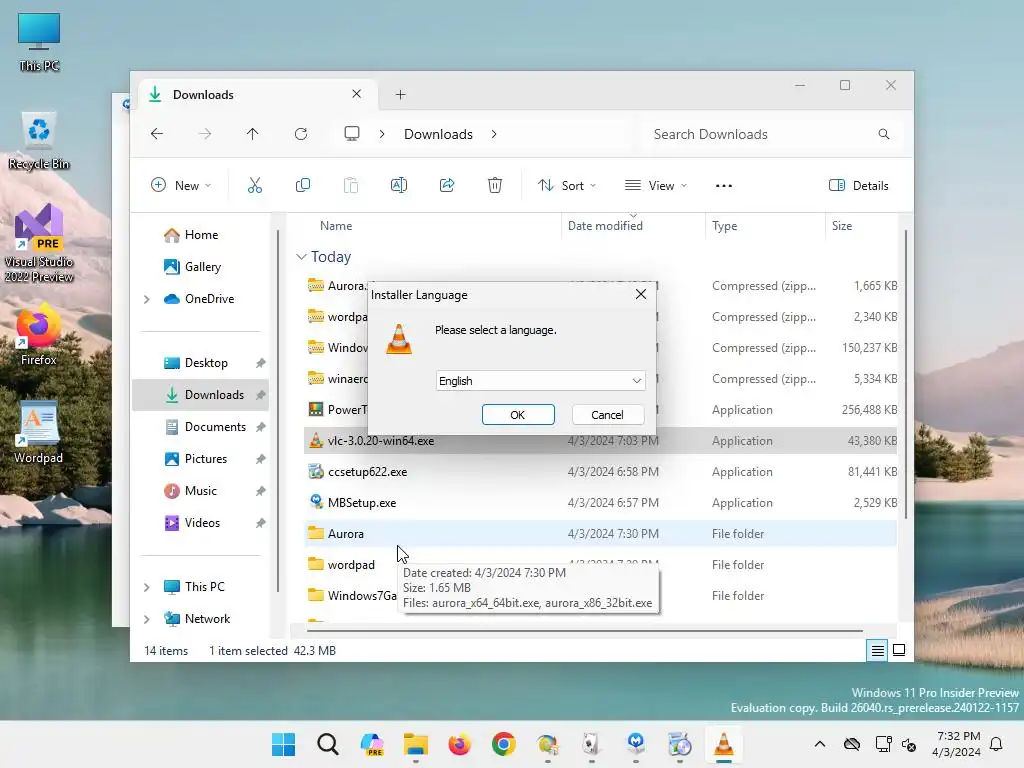
Task: Select the Aurora file folder
Action: pyautogui.click(x=600, y=534)
